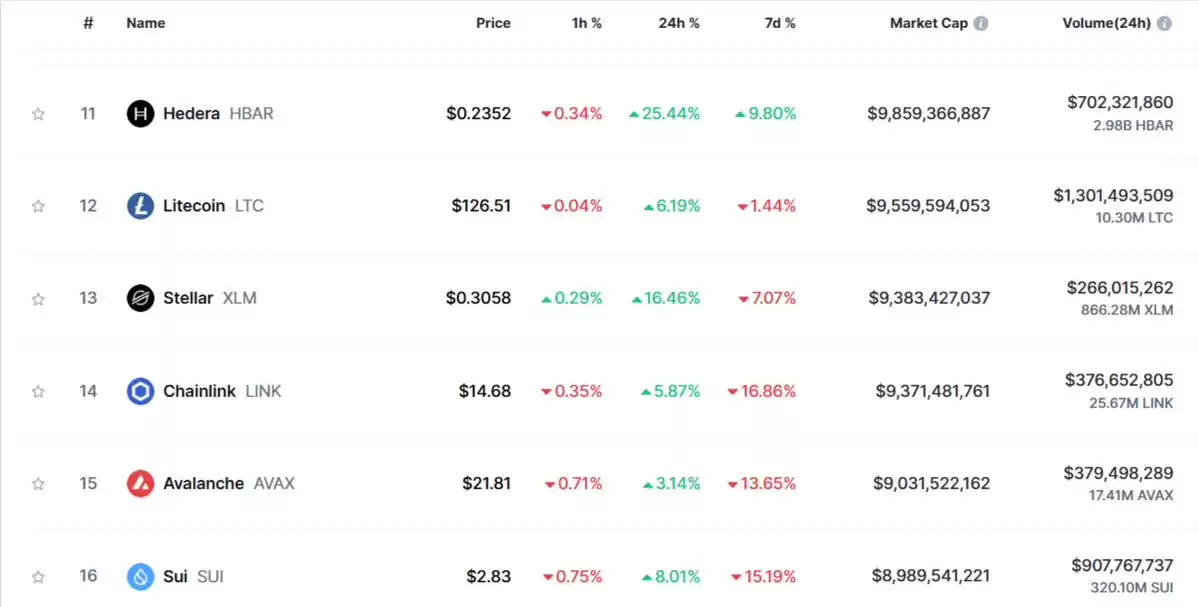
Task: Toggle the watchlist star for Hedera
Action: click(x=37, y=114)
